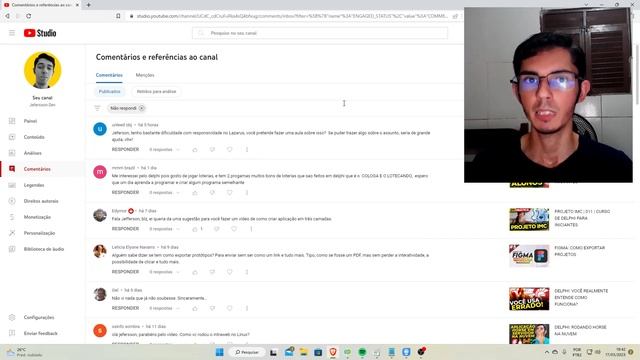The image size is (640, 360).
Task: Click RESPONDER on 'Não vi nada' comment
Action: (125, 308)
